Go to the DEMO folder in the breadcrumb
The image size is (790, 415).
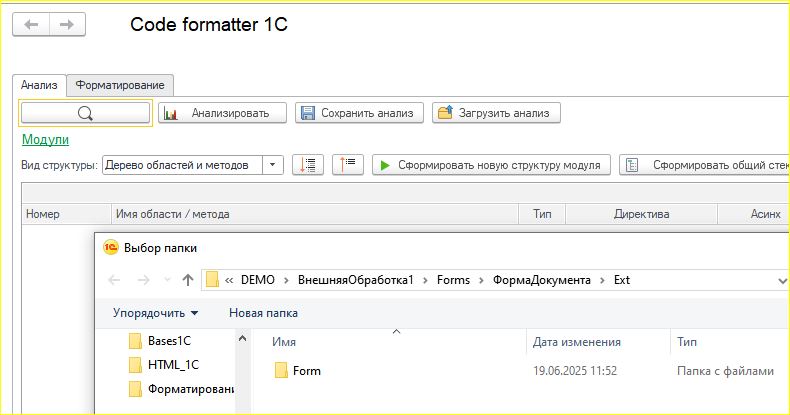tap(257, 280)
